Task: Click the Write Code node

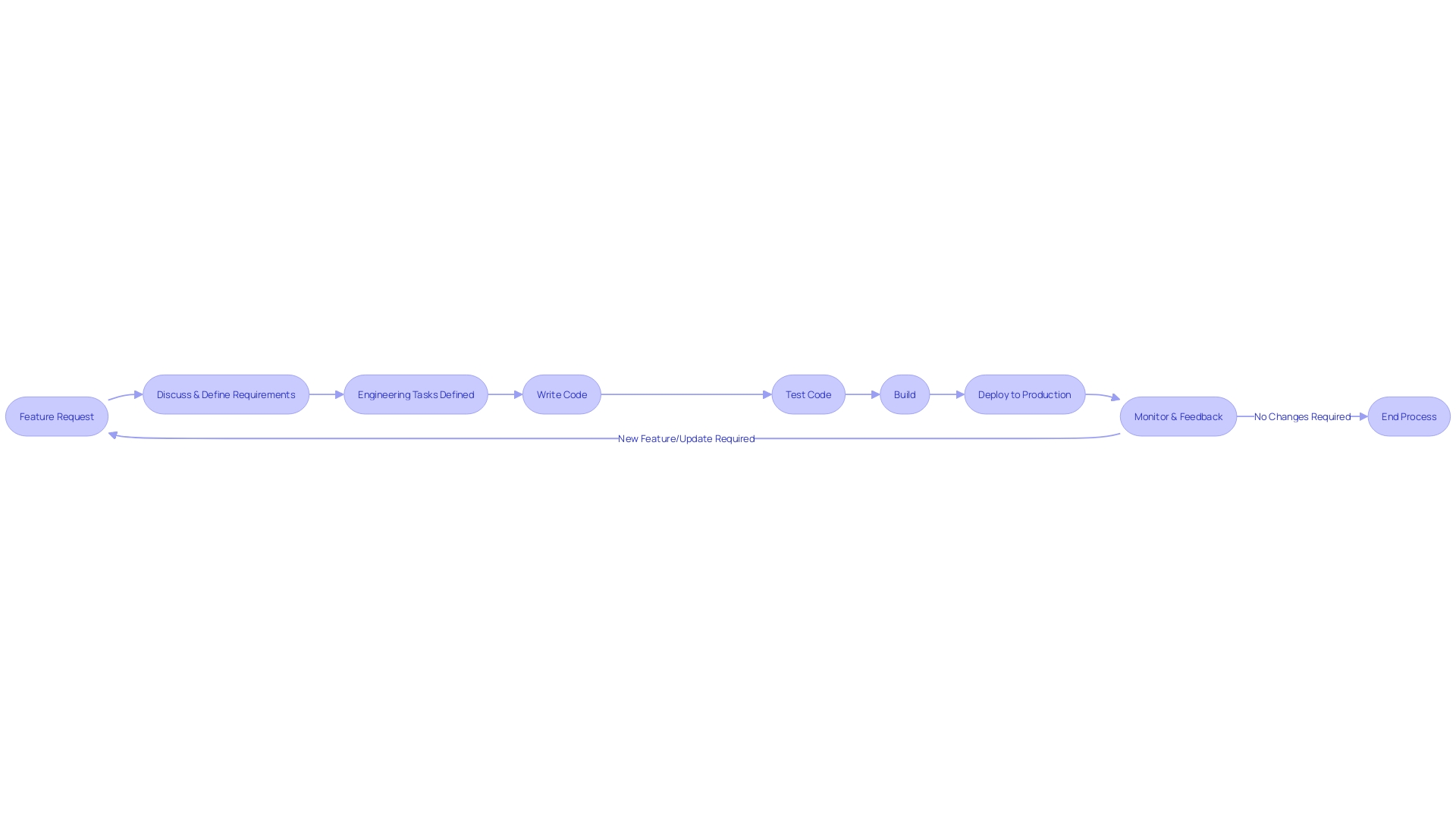Action: tap(562, 394)
